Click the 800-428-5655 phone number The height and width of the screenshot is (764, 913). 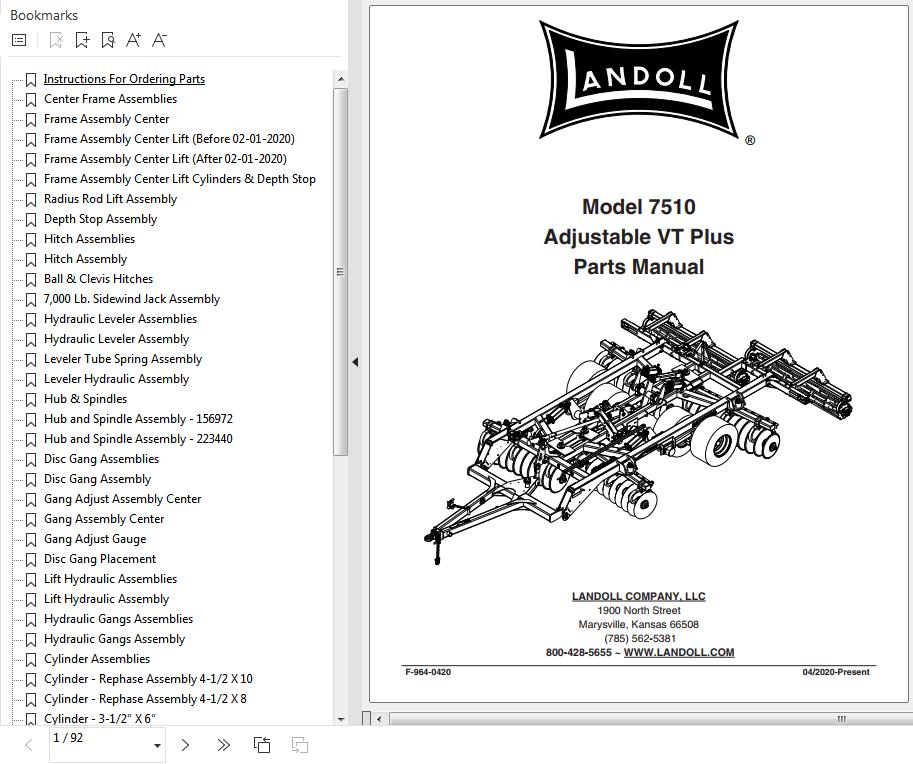(579, 652)
